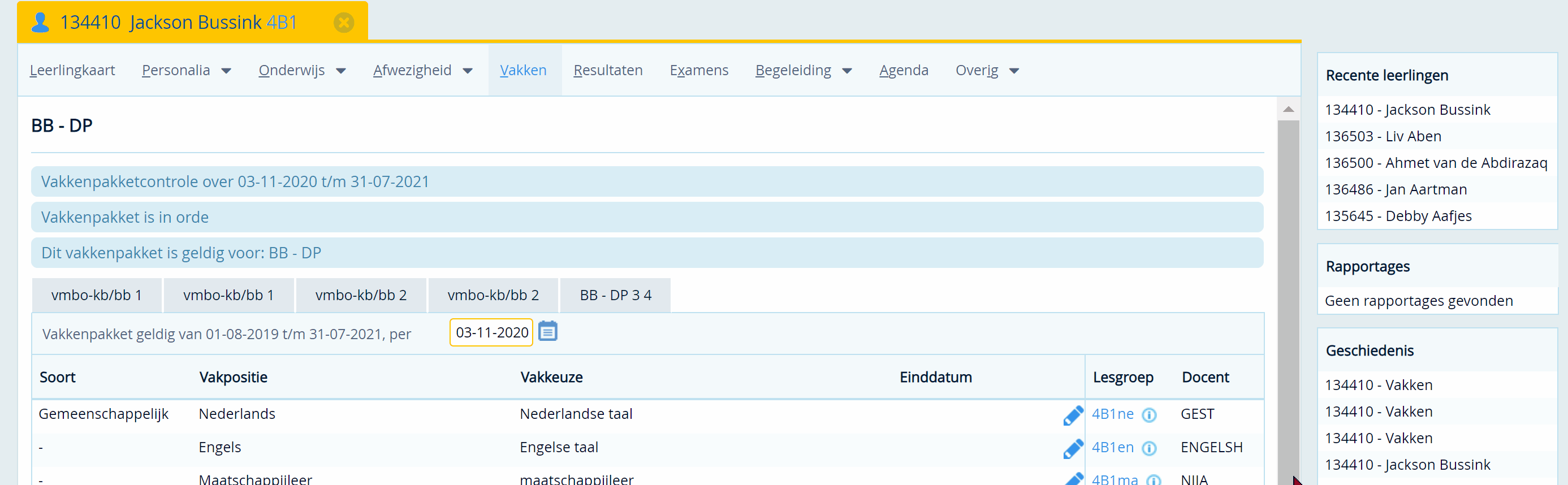The height and width of the screenshot is (485, 1568).
Task: Click the Gemeenschappelijk cell
Action: click(103, 414)
